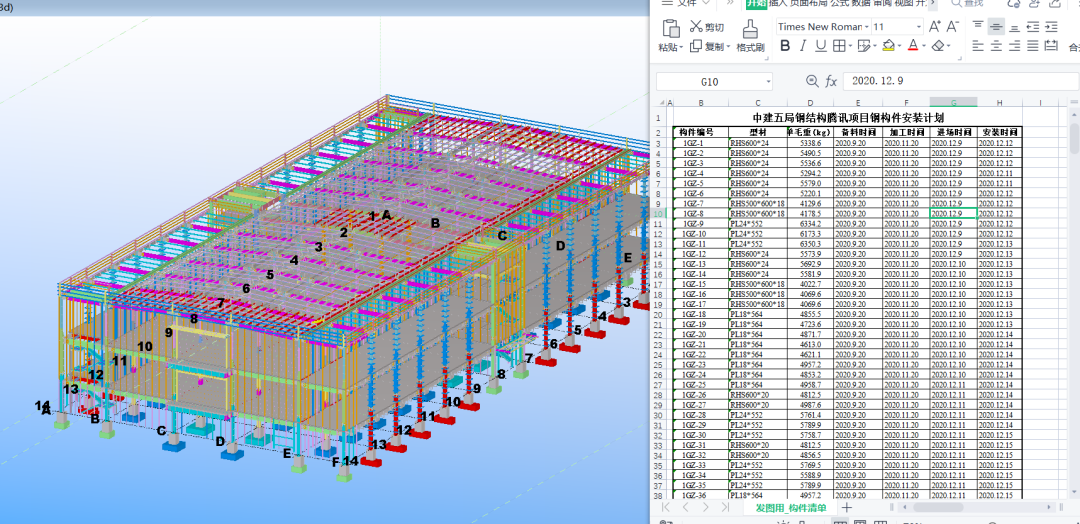
Task: Select the 安装时间 header cell
Action: [x=999, y=132]
